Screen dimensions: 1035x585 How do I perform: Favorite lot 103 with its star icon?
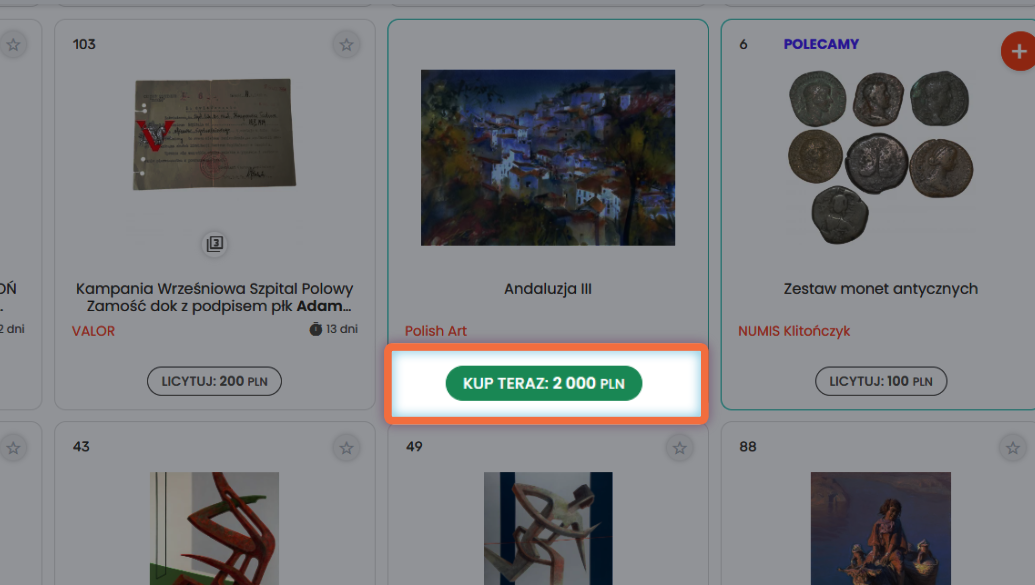coord(346,45)
